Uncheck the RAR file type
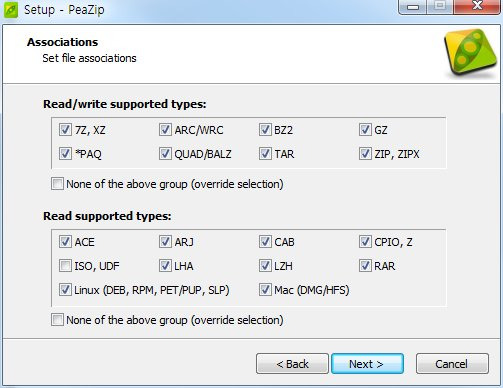The width and height of the screenshot is (503, 388). (x=365, y=266)
